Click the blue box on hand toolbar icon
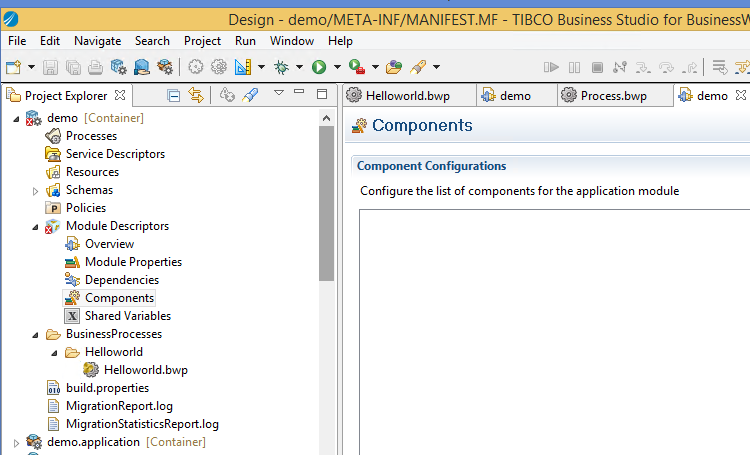This screenshot has height=455, width=750. click(142, 67)
